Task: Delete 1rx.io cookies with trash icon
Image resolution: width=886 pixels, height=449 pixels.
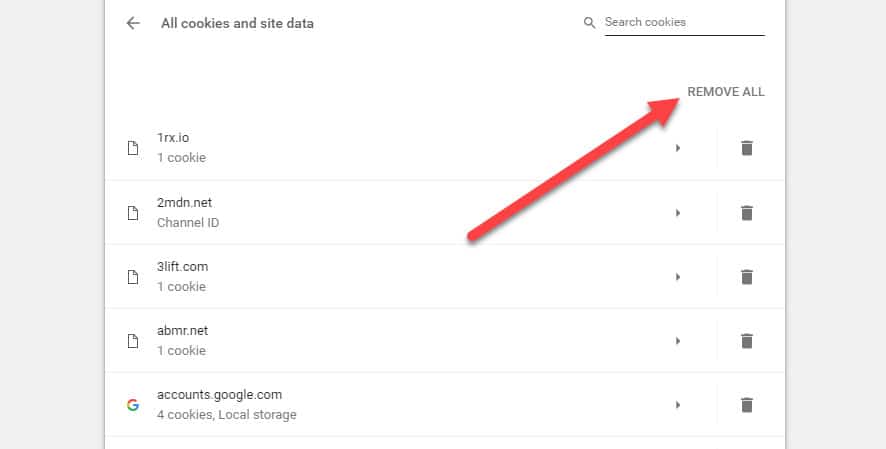Action: click(x=746, y=148)
